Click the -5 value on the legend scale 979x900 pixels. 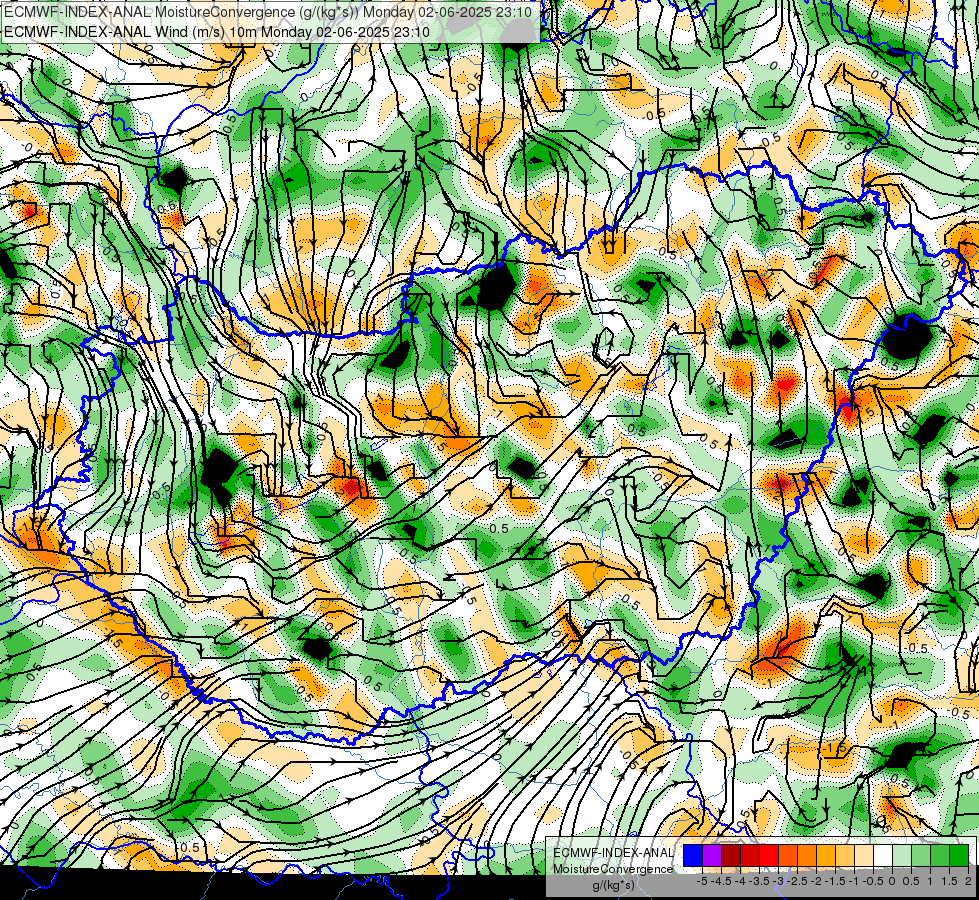tap(702, 881)
